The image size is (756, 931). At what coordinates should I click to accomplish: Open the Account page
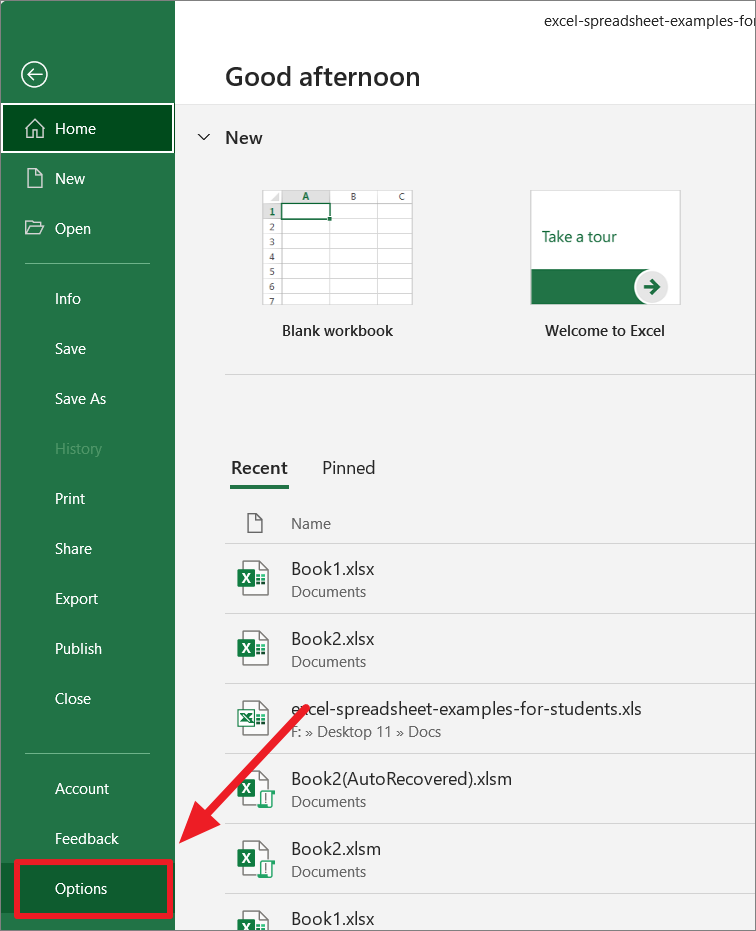tap(87, 788)
